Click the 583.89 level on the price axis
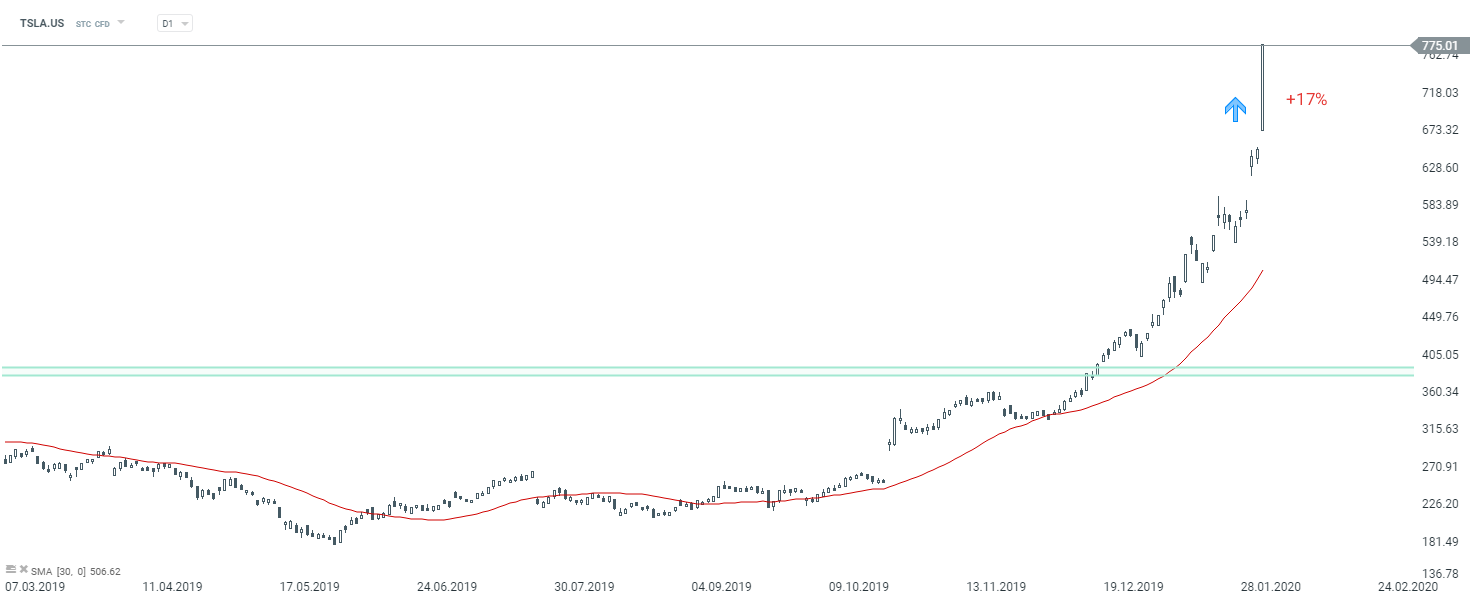 1441,205
